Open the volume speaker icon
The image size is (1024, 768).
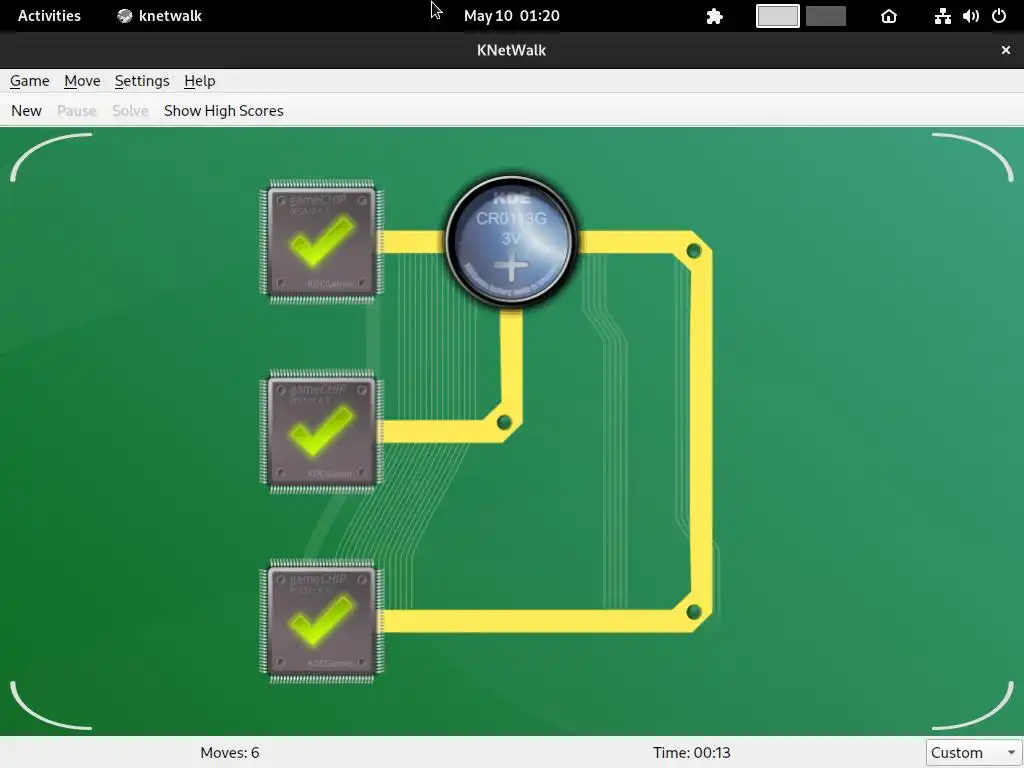[x=971, y=16]
